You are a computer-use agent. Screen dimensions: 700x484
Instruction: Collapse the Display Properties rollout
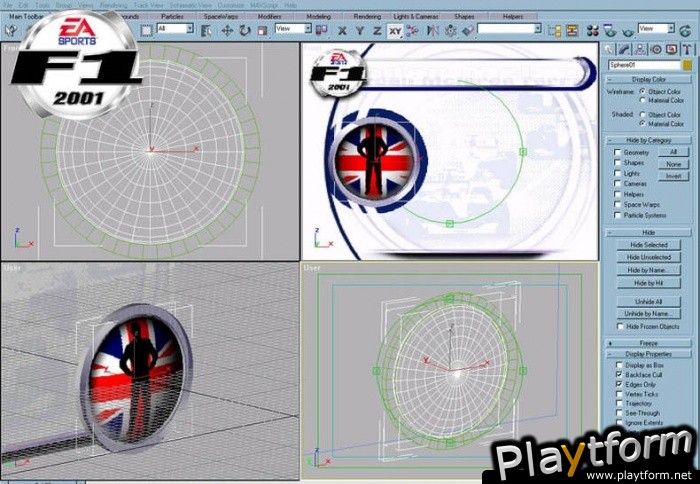coord(648,354)
